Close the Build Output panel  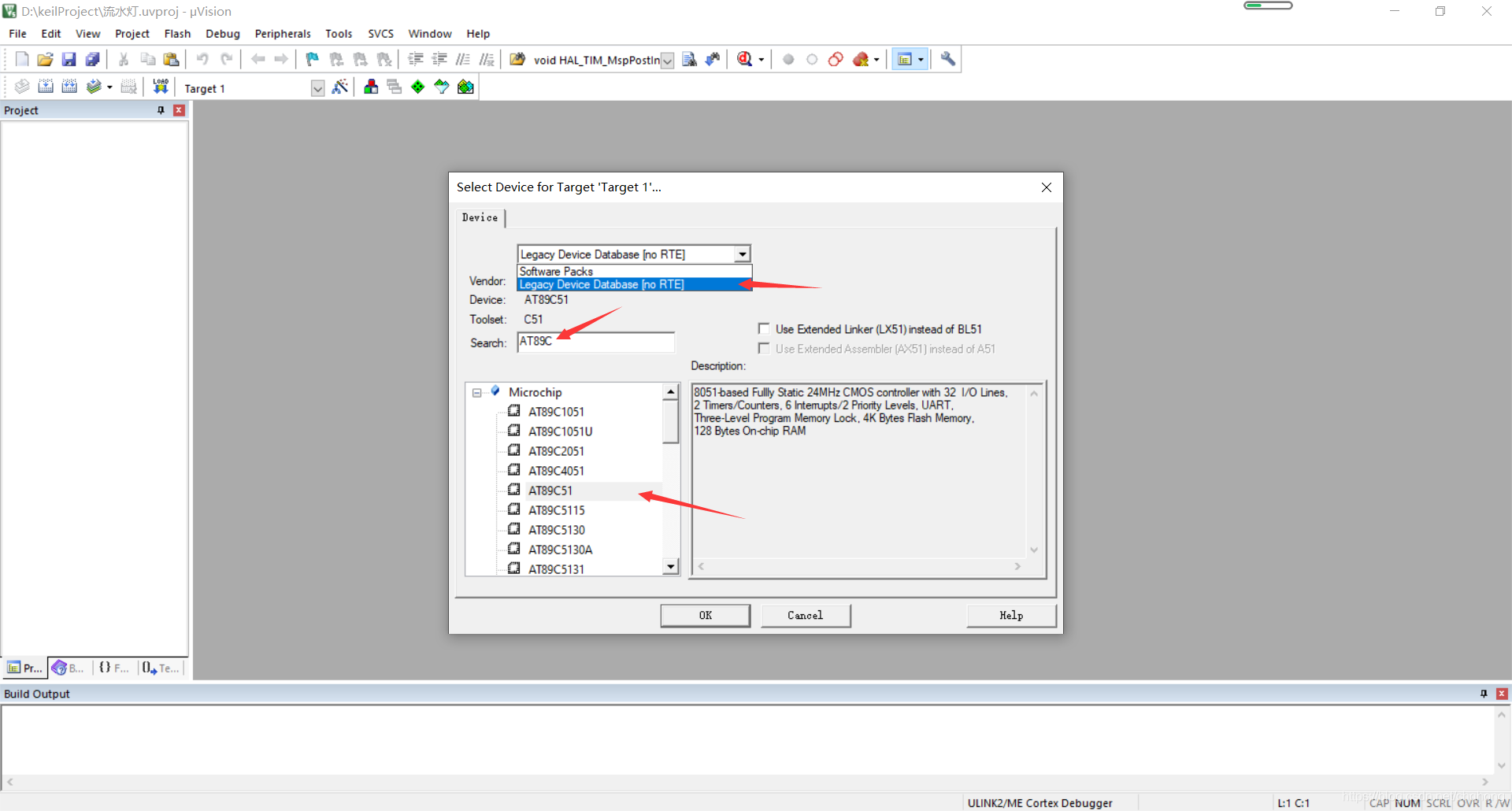point(1502,694)
